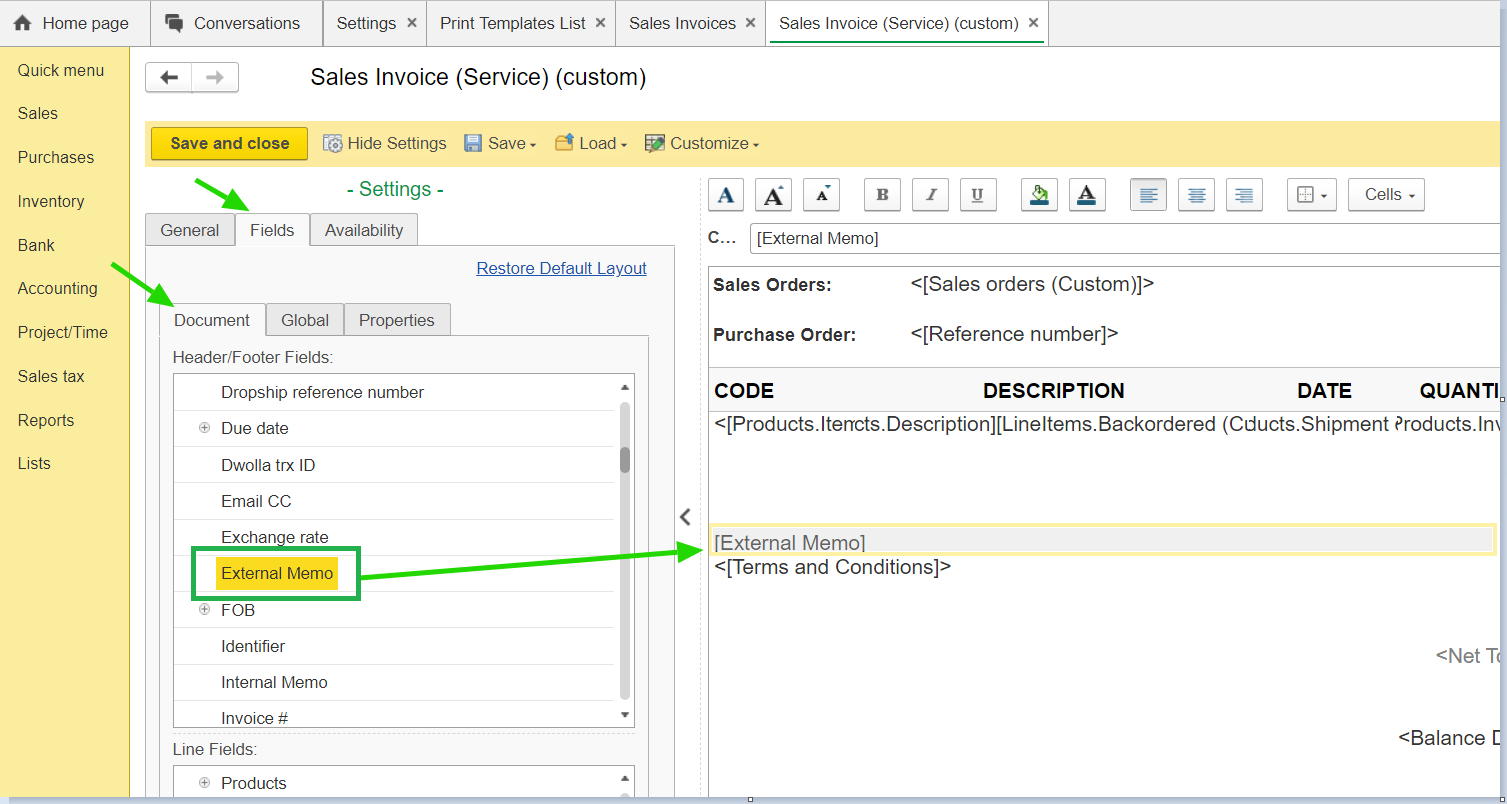The image size is (1507, 804).
Task: Open the Global fields tab
Action: coord(305,320)
